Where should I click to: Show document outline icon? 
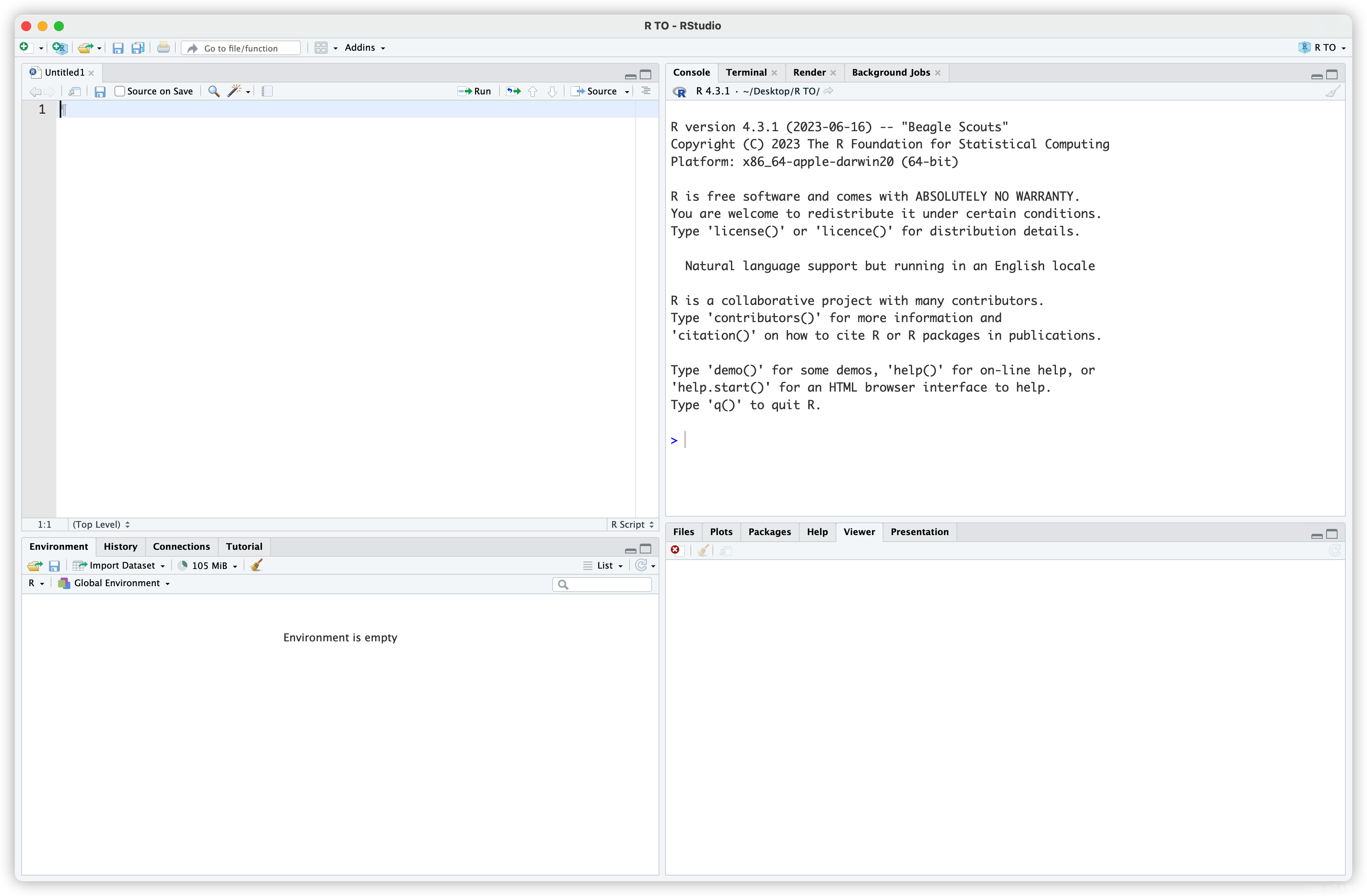[645, 91]
